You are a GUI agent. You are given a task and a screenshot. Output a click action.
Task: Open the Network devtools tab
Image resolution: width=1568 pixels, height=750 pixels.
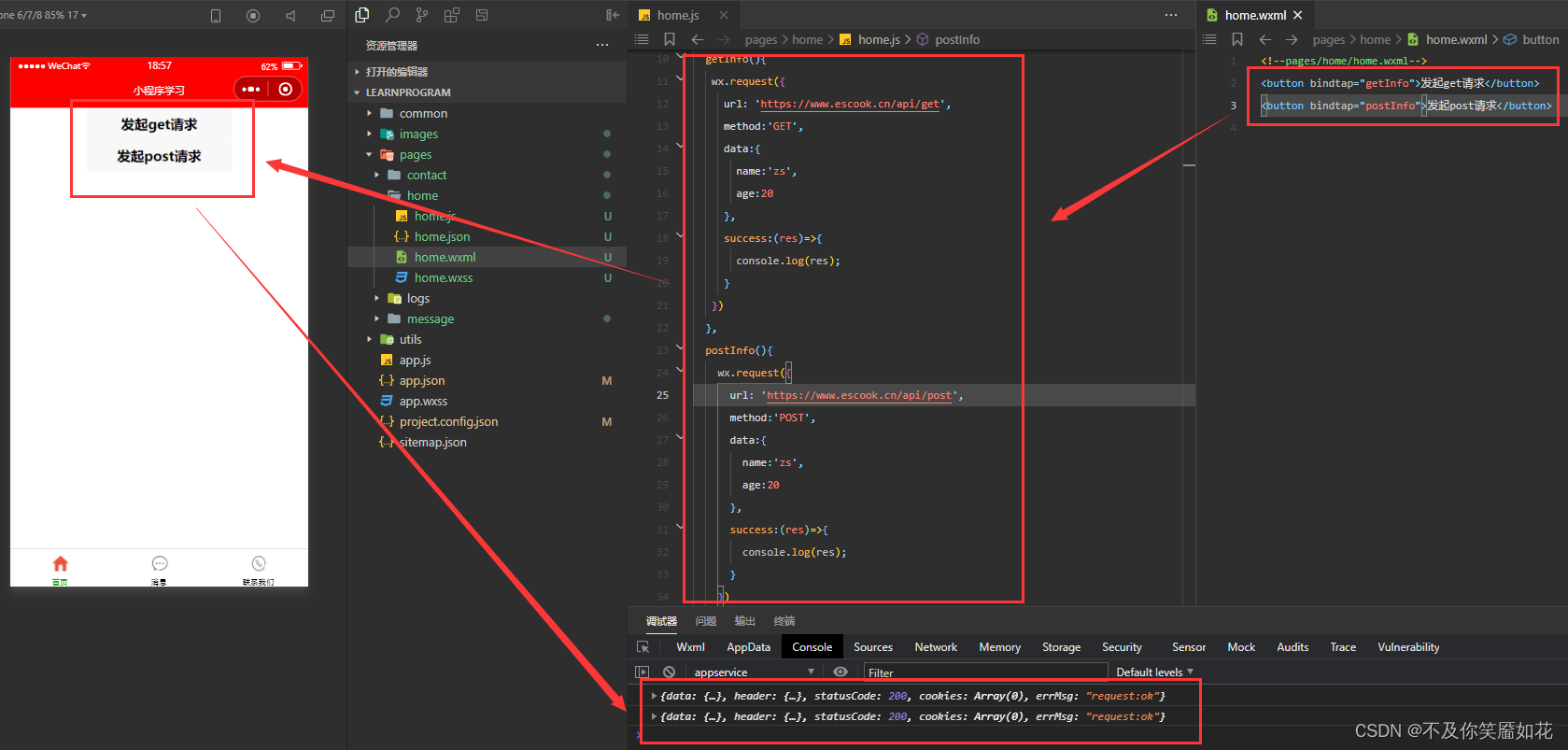pos(936,647)
